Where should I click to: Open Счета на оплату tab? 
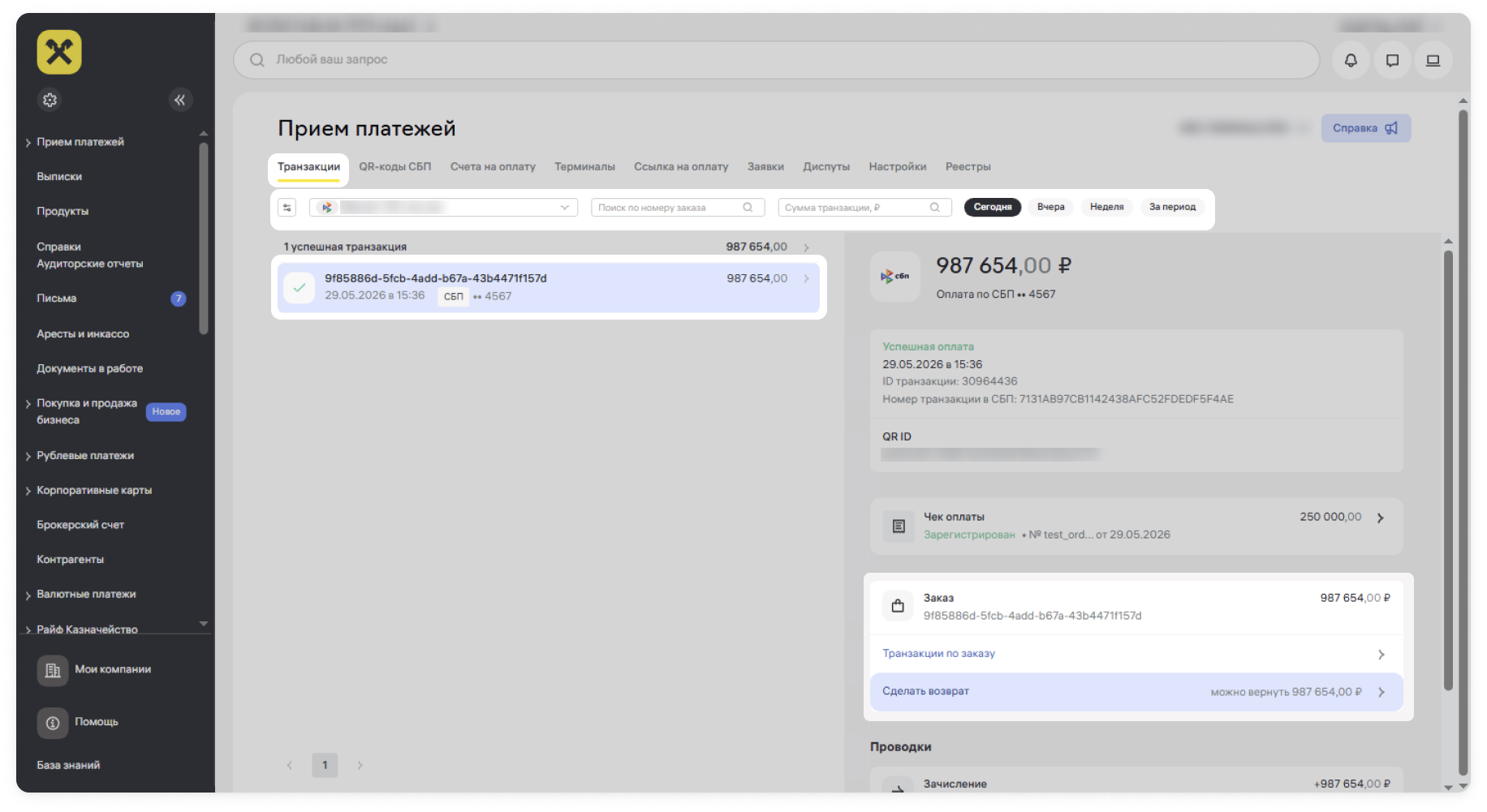click(493, 167)
